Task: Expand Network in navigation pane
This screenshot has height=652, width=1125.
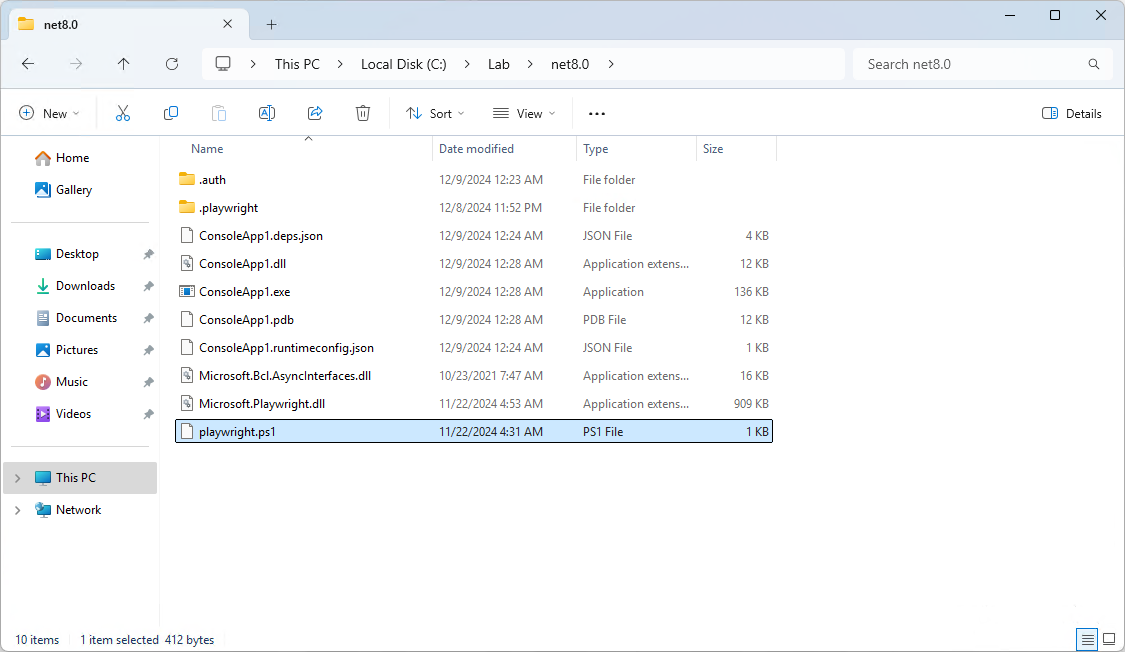Action: pyautogui.click(x=18, y=510)
